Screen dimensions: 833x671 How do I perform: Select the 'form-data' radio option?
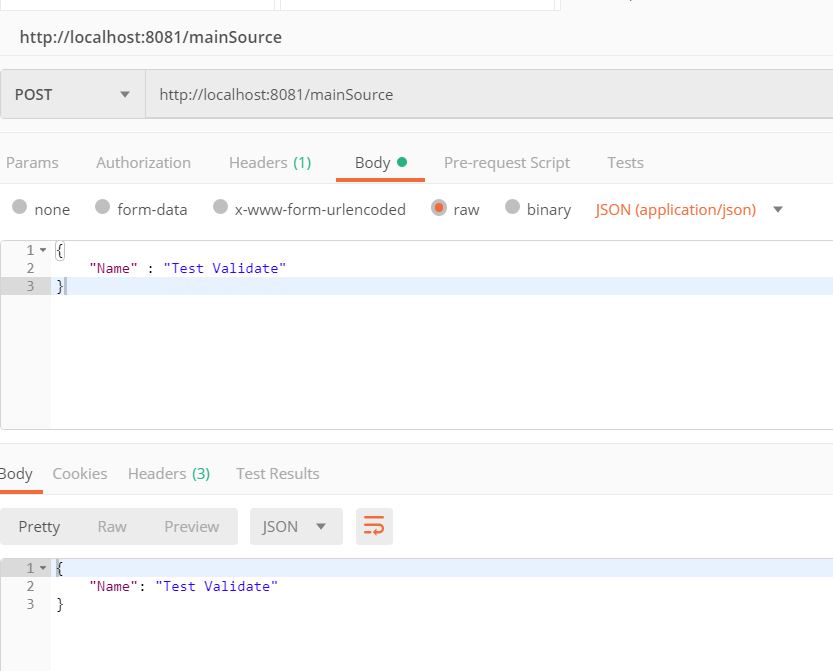point(102,208)
